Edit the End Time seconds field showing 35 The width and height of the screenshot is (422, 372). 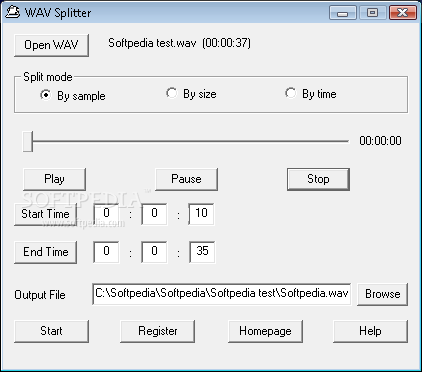point(202,252)
